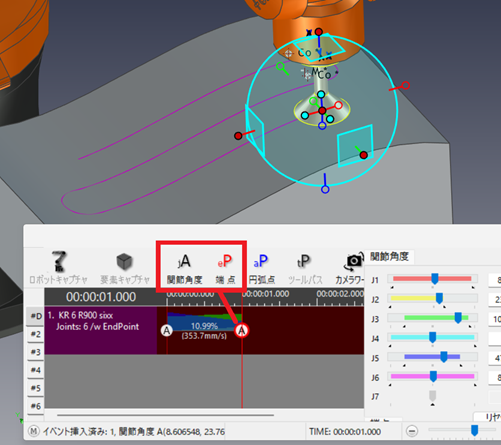Select the 関節角度 jA tool
Image resolution: width=501 pixels, height=445 pixels.
coord(184,269)
